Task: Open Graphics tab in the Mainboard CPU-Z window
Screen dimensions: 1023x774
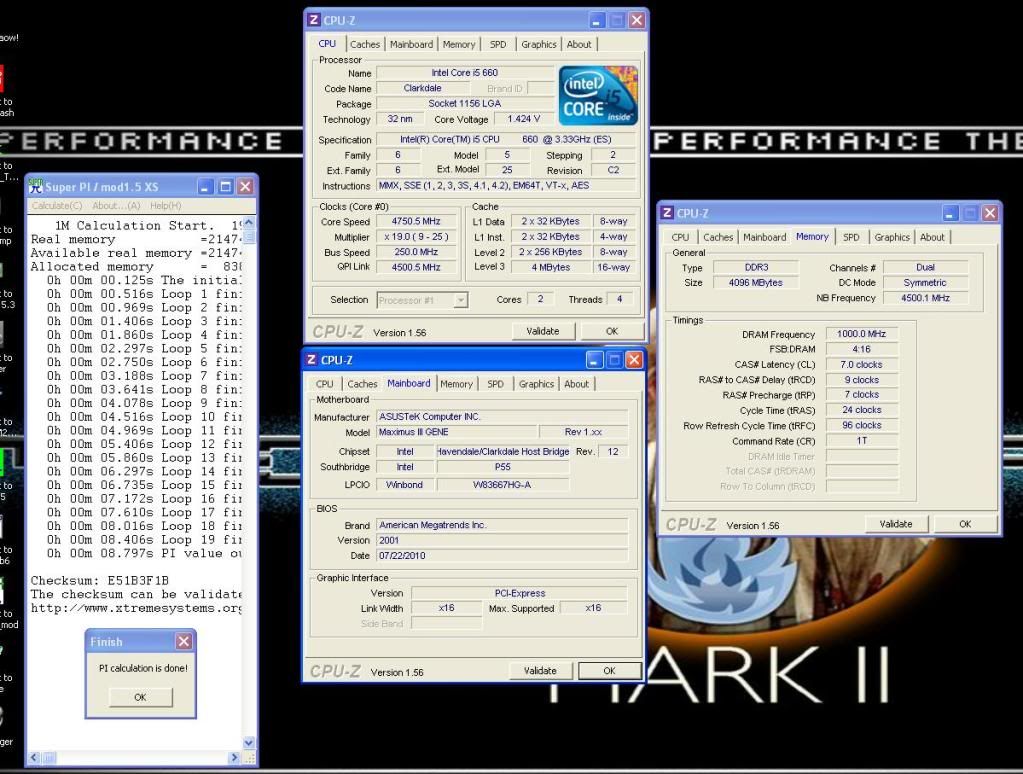Action: (536, 384)
